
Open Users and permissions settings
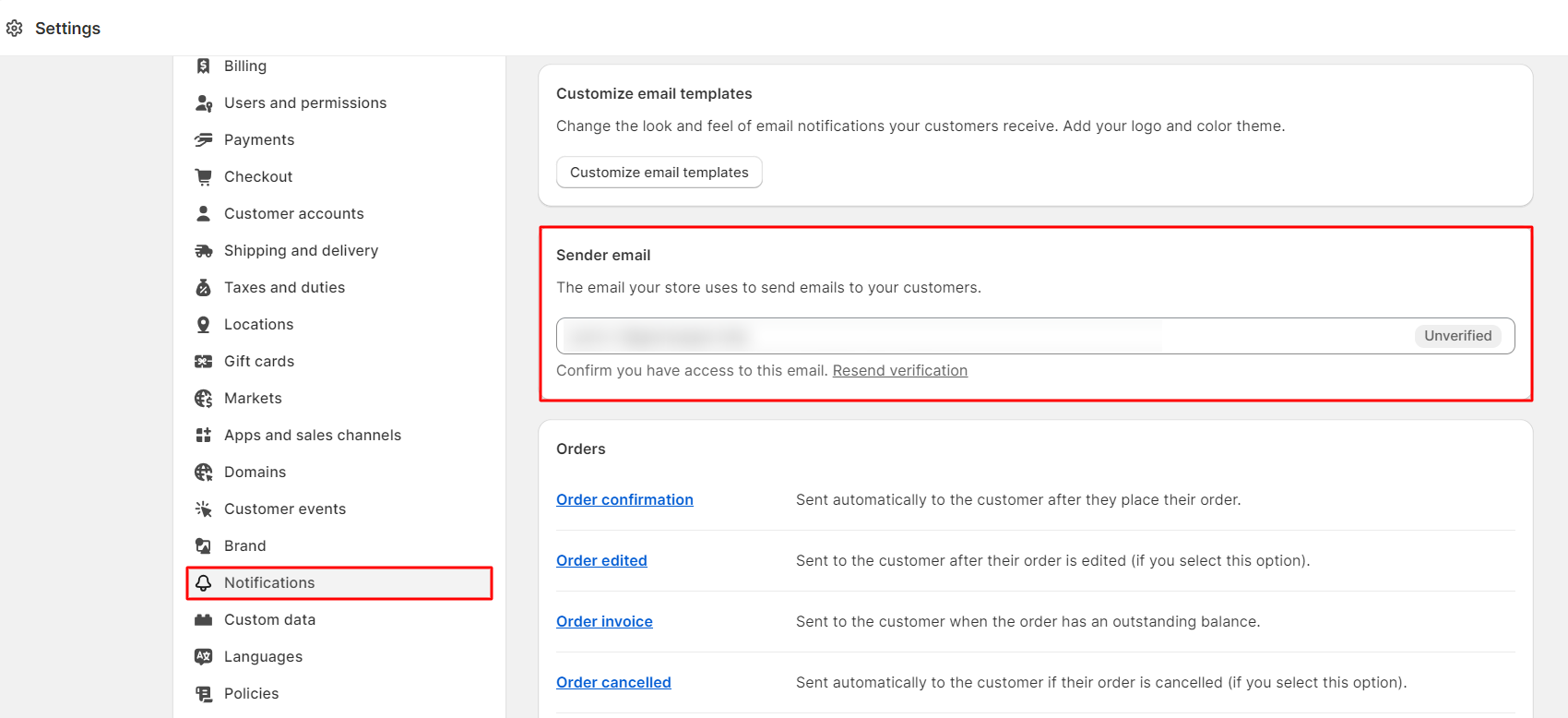tap(305, 103)
